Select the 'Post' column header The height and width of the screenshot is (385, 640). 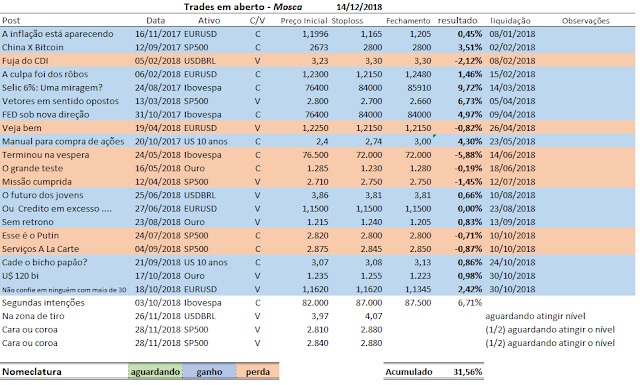[x=11, y=20]
